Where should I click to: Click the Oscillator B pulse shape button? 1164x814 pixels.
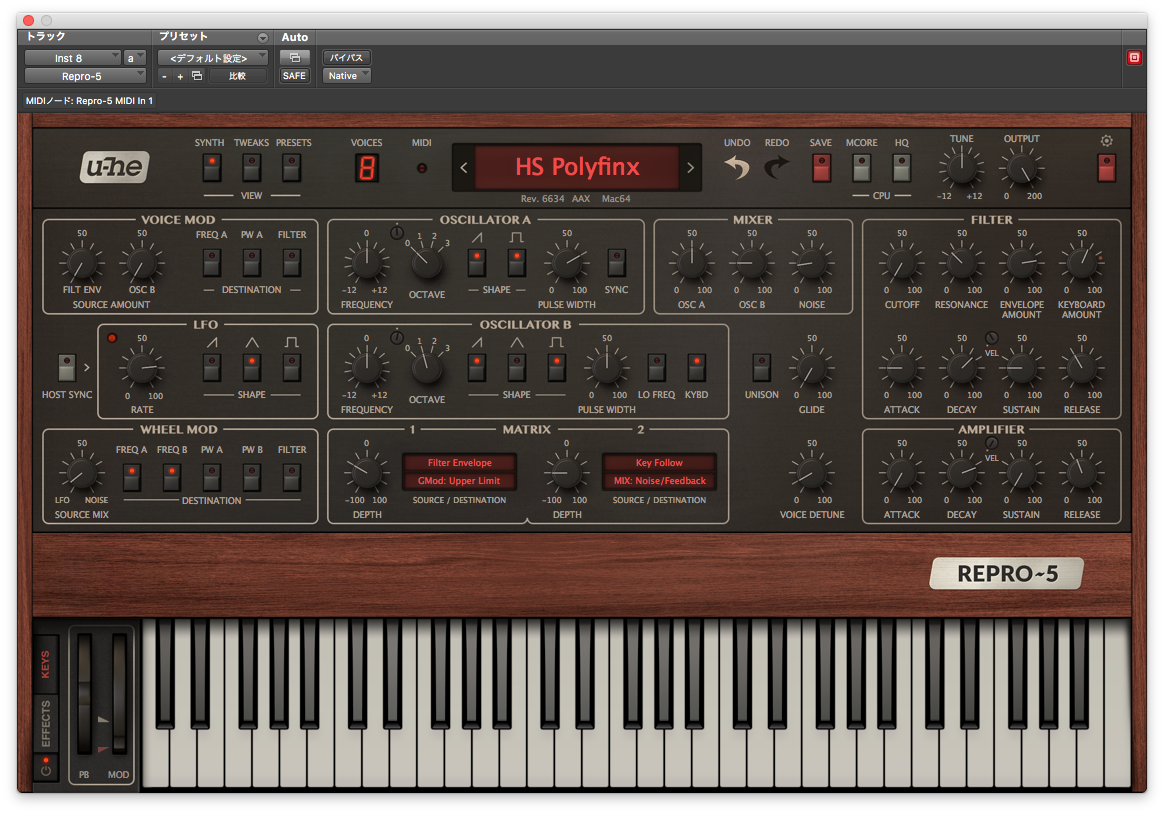pos(557,367)
